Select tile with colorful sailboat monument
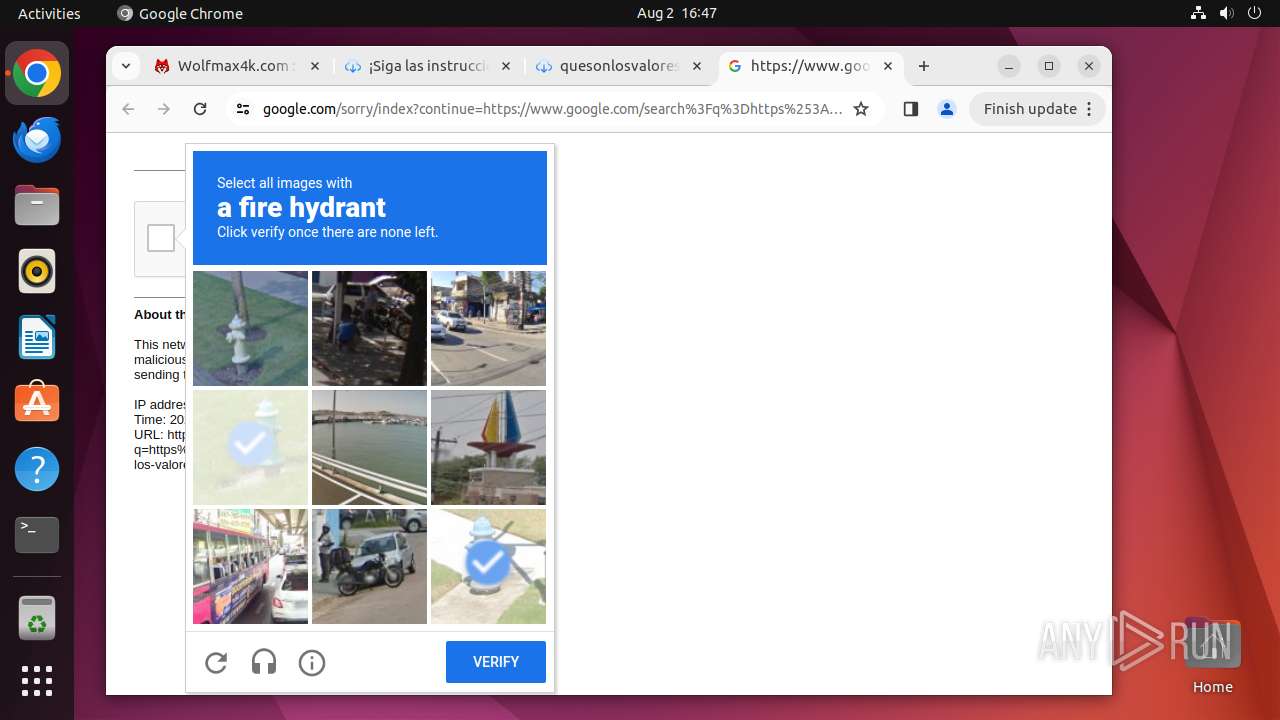The image size is (1280, 720). pyautogui.click(x=488, y=447)
